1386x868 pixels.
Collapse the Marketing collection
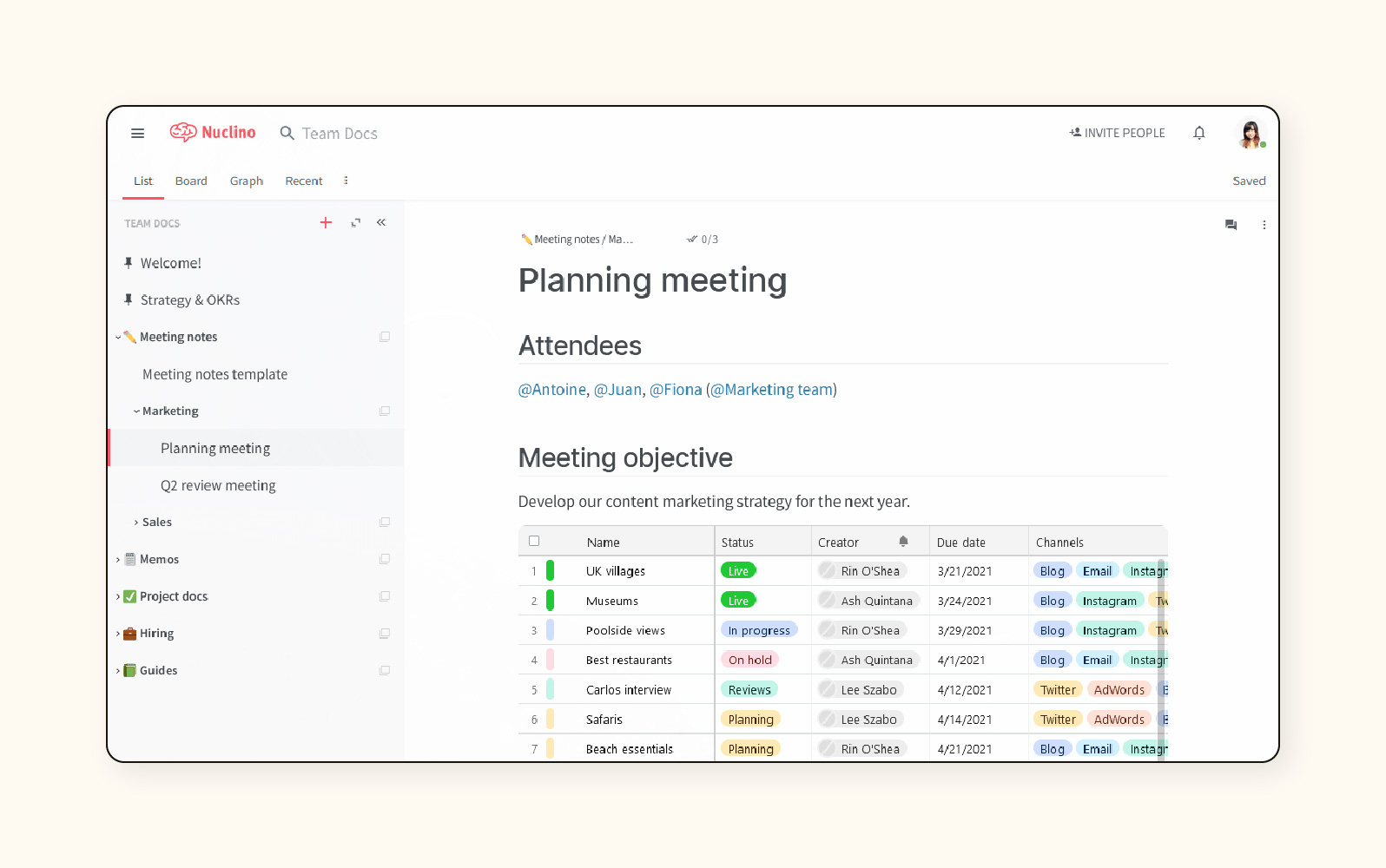pos(136,411)
